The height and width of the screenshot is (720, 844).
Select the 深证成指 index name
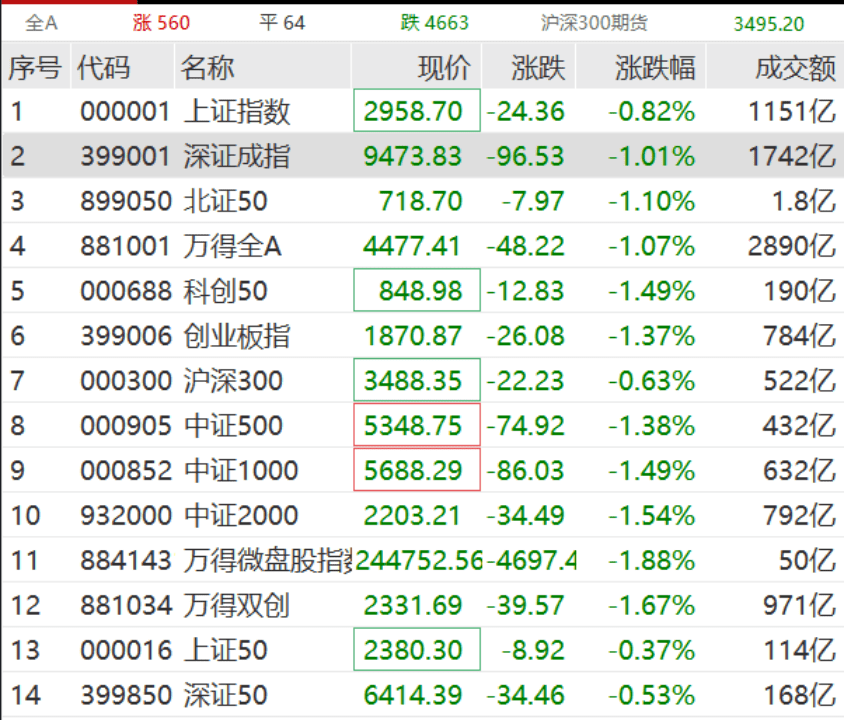pyautogui.click(x=237, y=157)
